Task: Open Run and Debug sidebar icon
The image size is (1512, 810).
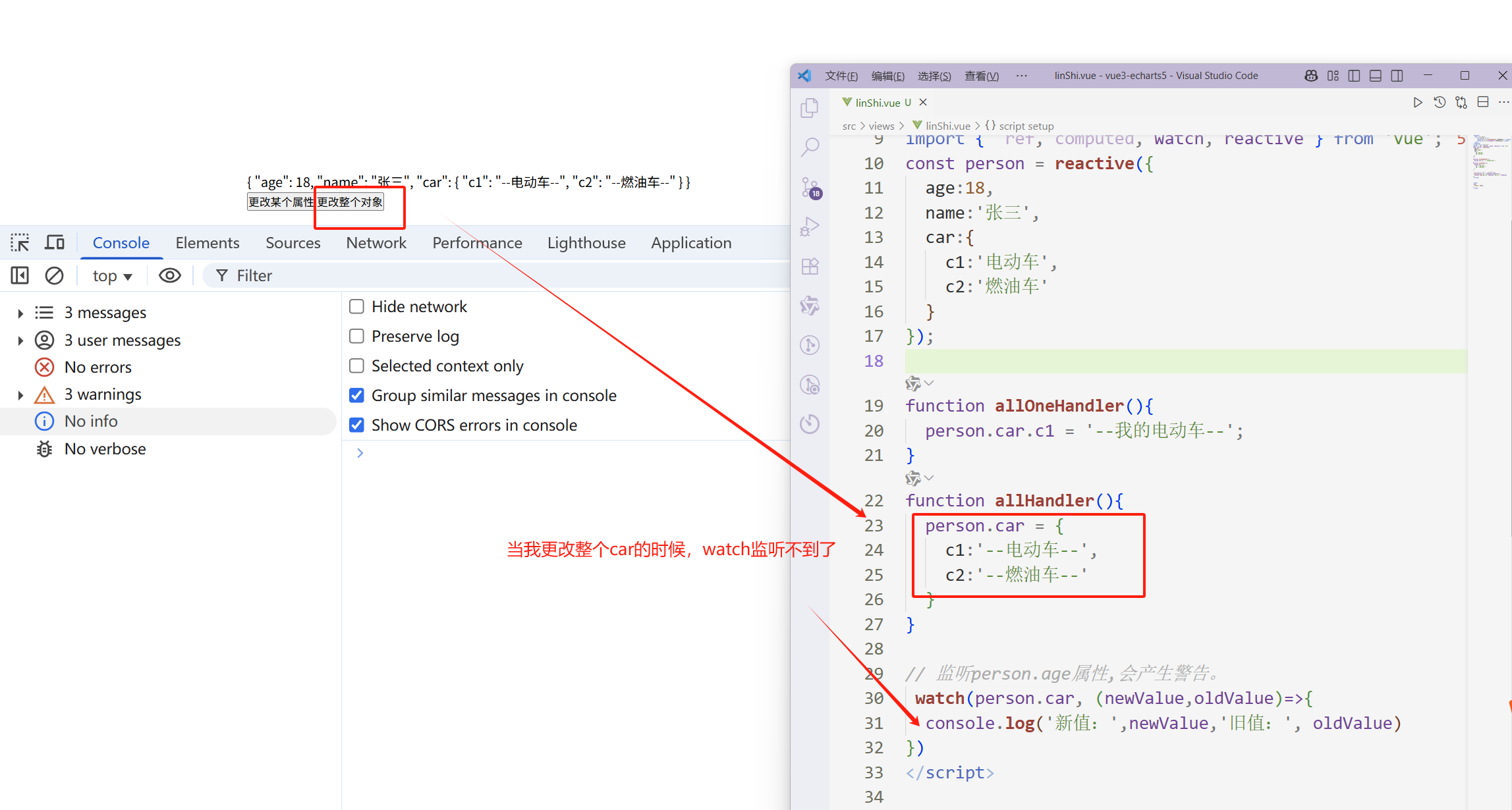Action: (x=810, y=227)
